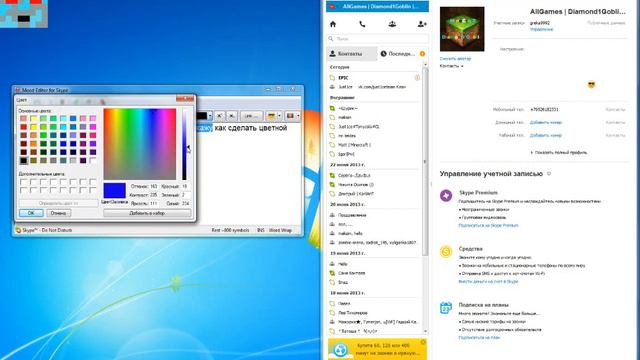Confirm color with OK button

pos(31,213)
